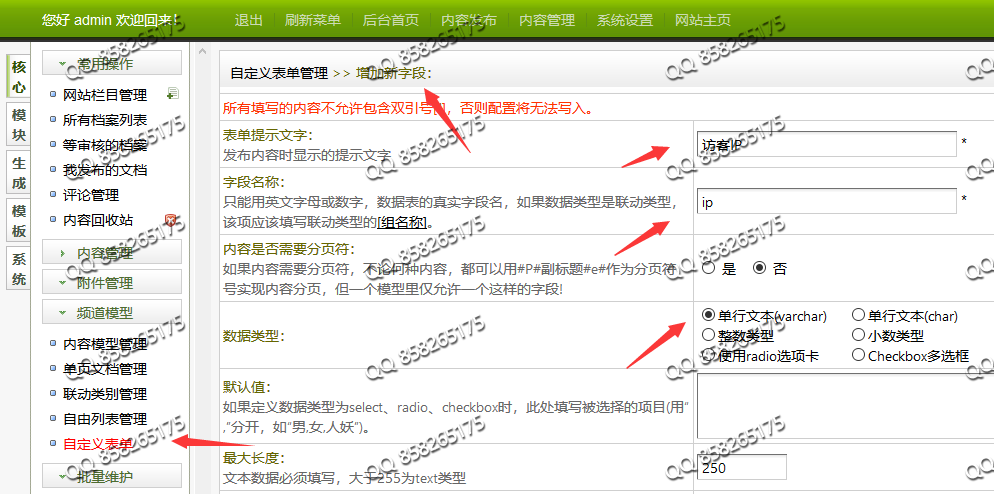Open the column quick-add icon beside 网站栏目管理

[x=172, y=94]
